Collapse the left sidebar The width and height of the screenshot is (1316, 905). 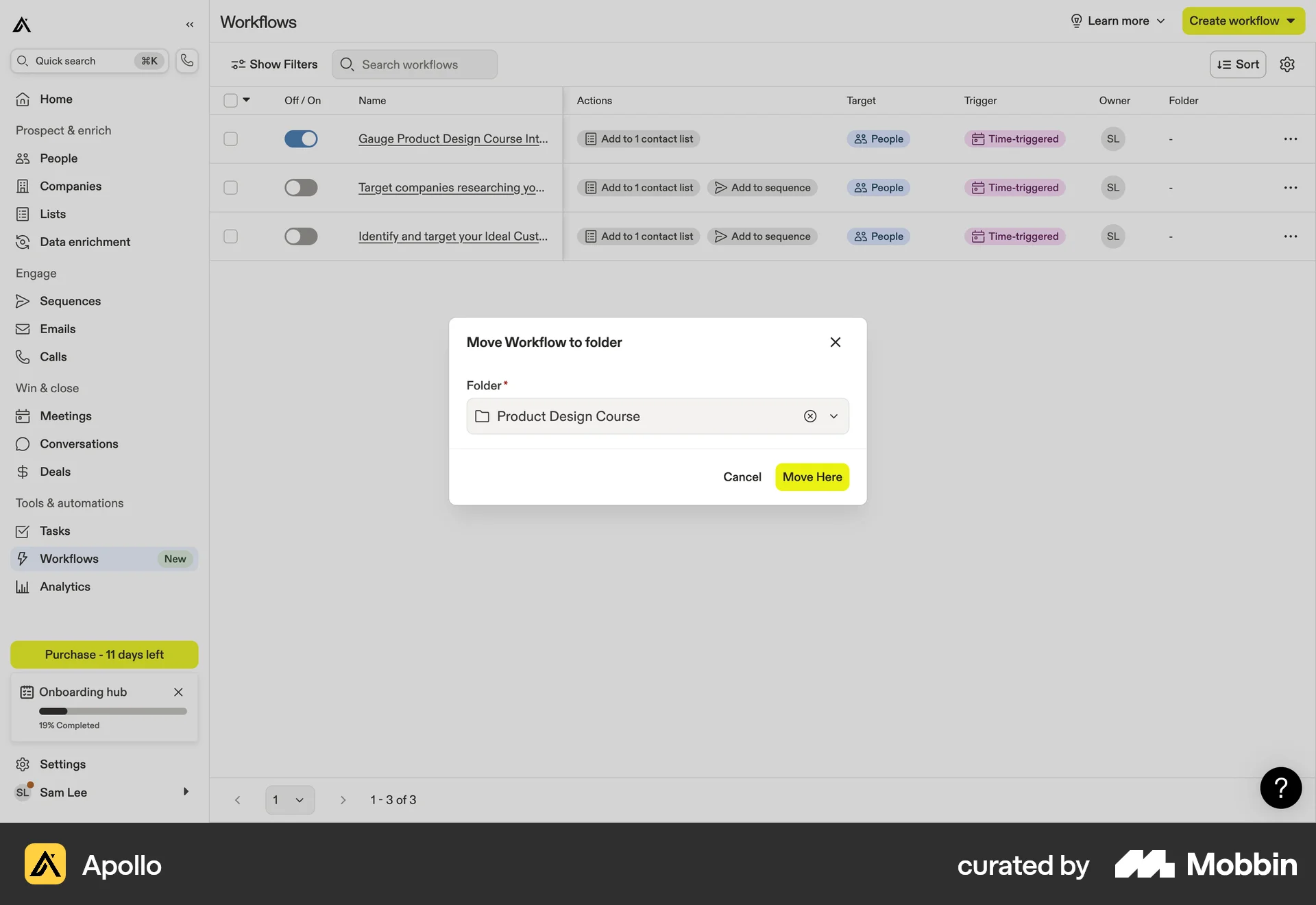click(190, 24)
